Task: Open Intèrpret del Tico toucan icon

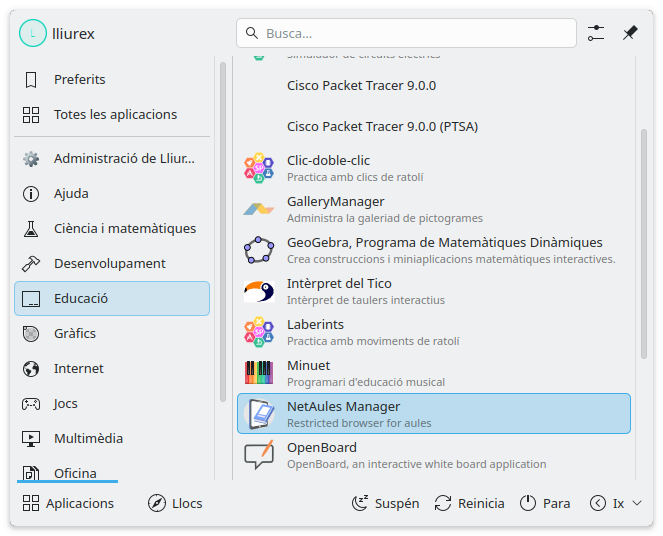Action: 259,291
